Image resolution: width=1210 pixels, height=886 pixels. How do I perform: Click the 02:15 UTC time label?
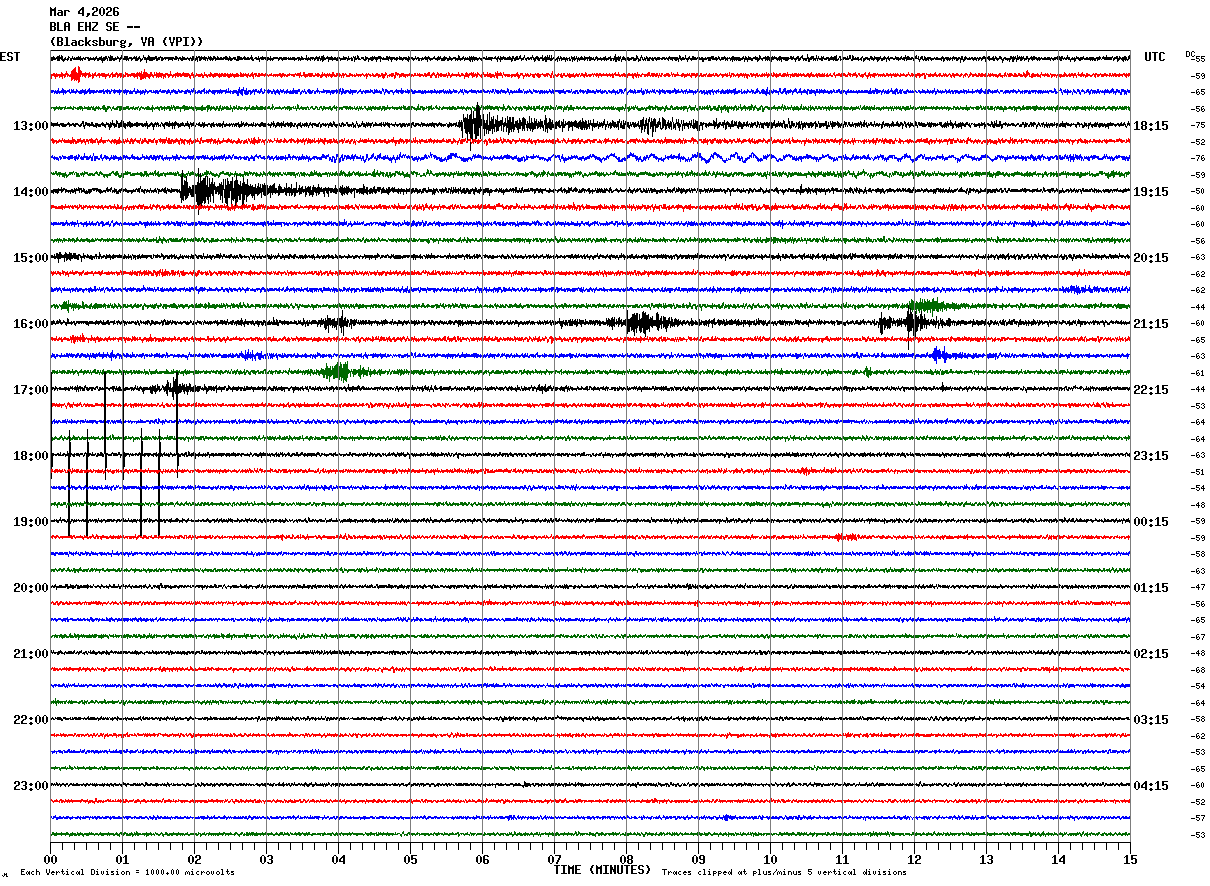coord(1151,654)
